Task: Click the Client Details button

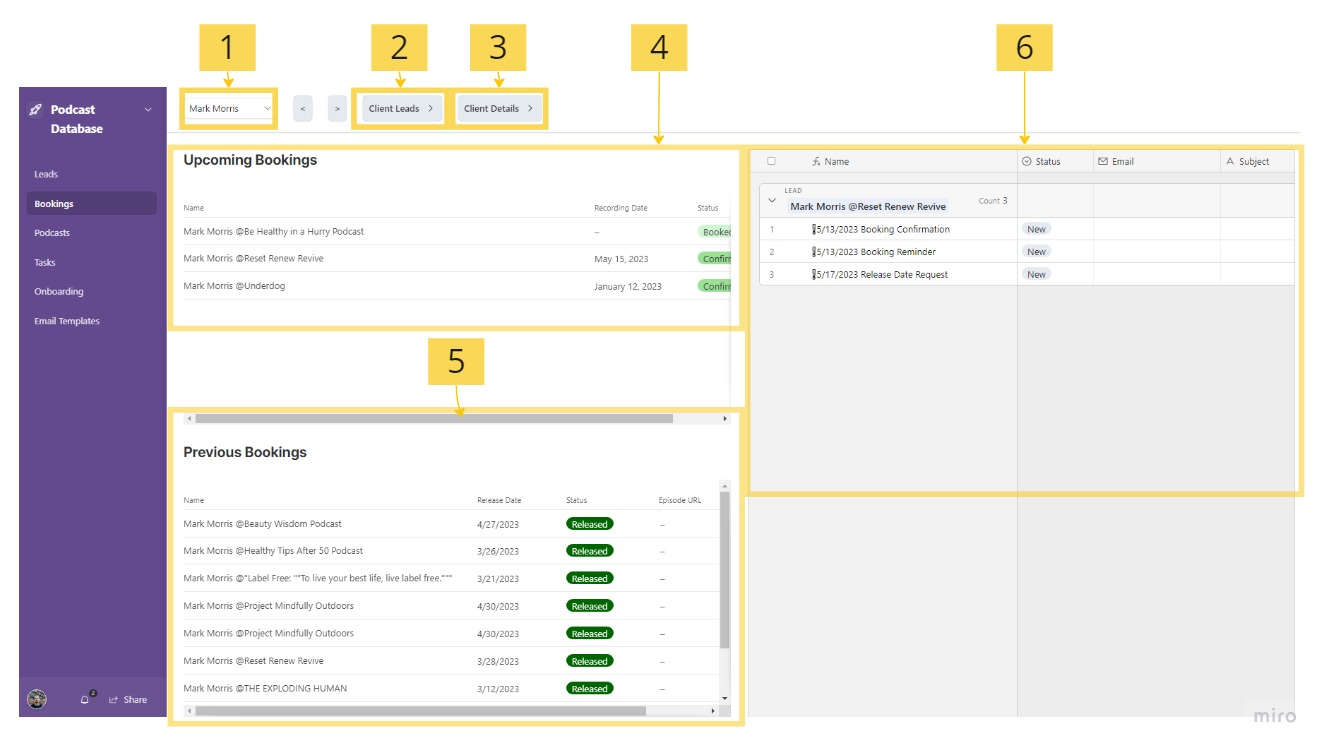Action: (x=498, y=108)
